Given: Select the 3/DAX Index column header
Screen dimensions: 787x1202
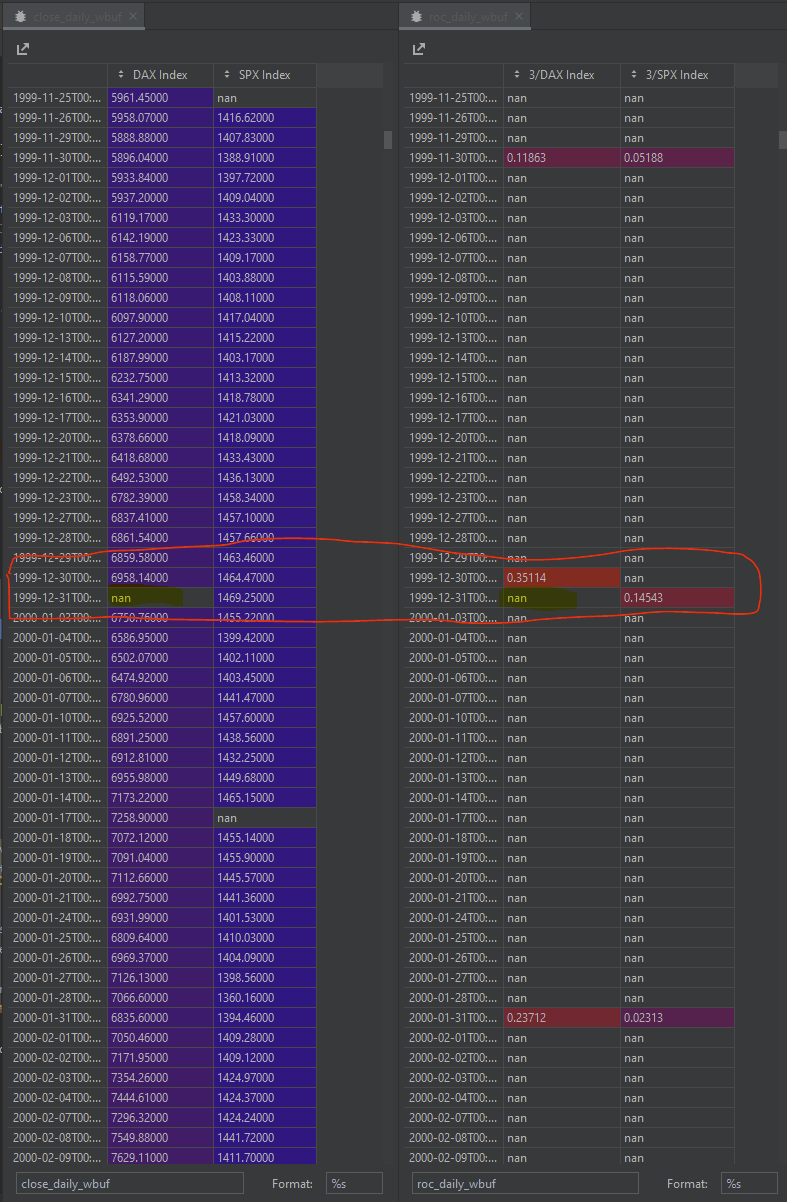Looking at the screenshot, I should tap(562, 75).
